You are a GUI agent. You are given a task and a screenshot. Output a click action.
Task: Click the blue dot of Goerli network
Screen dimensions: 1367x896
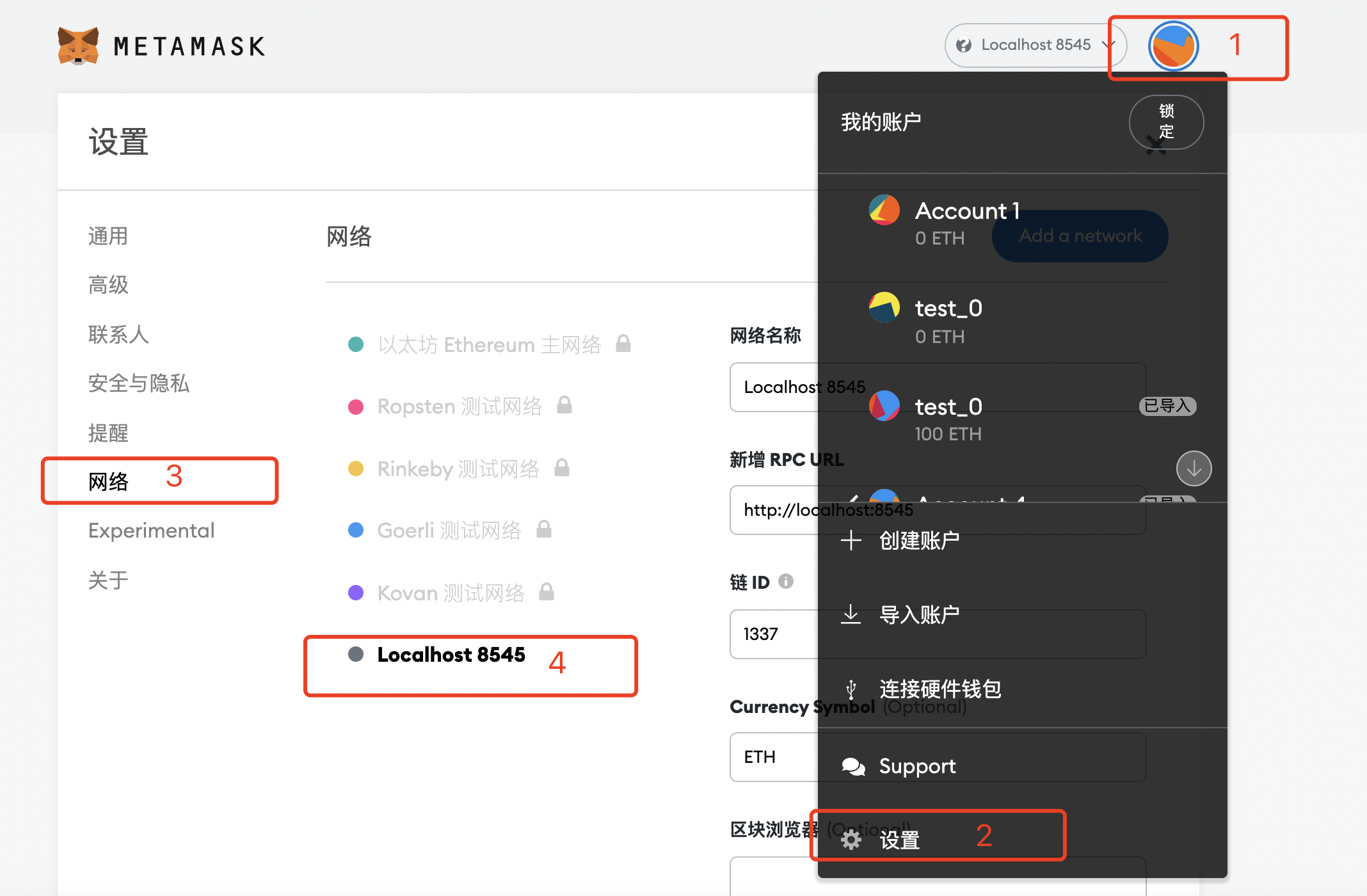point(356,530)
